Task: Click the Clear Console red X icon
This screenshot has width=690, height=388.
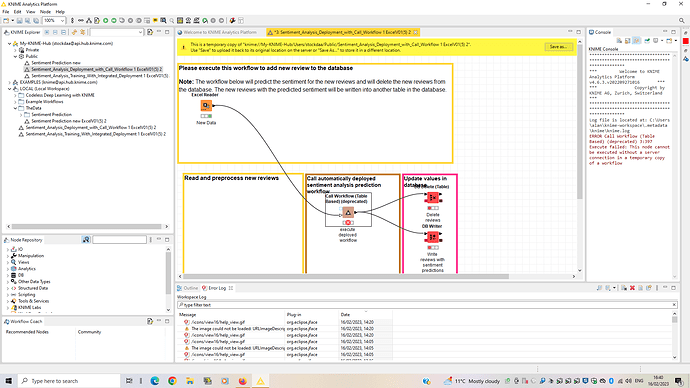Action: pyautogui.click(x=632, y=288)
